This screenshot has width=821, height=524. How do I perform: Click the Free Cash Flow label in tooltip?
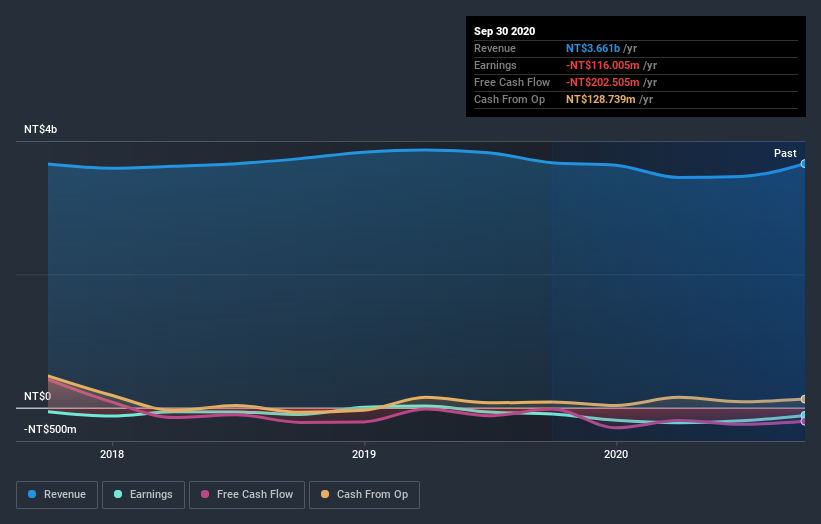[512, 82]
